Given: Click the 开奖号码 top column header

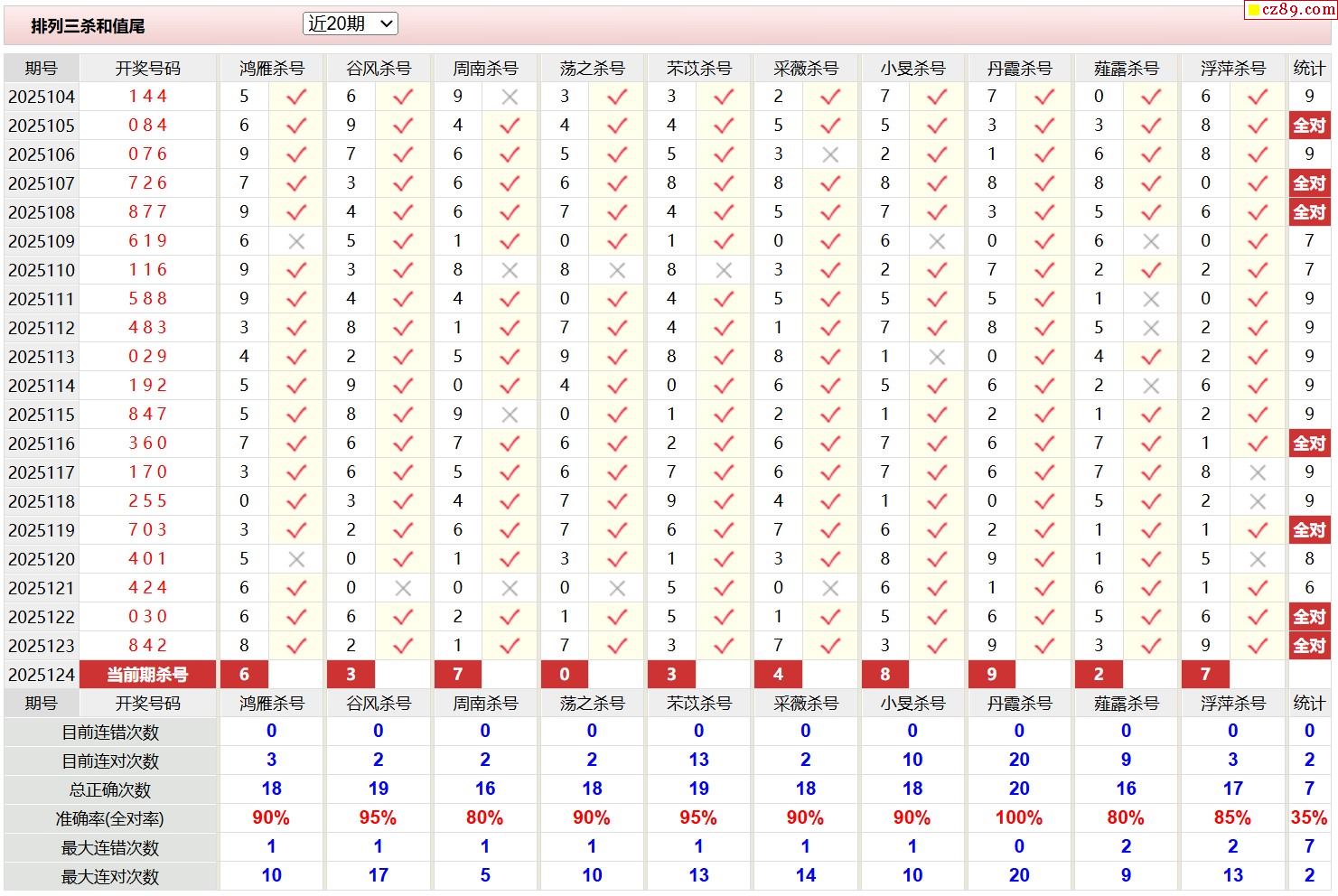Looking at the screenshot, I should 148,69.
